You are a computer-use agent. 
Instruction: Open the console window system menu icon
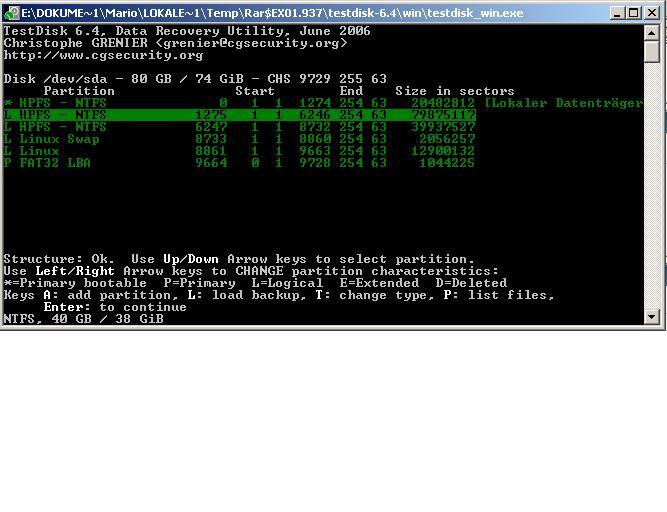11,13
